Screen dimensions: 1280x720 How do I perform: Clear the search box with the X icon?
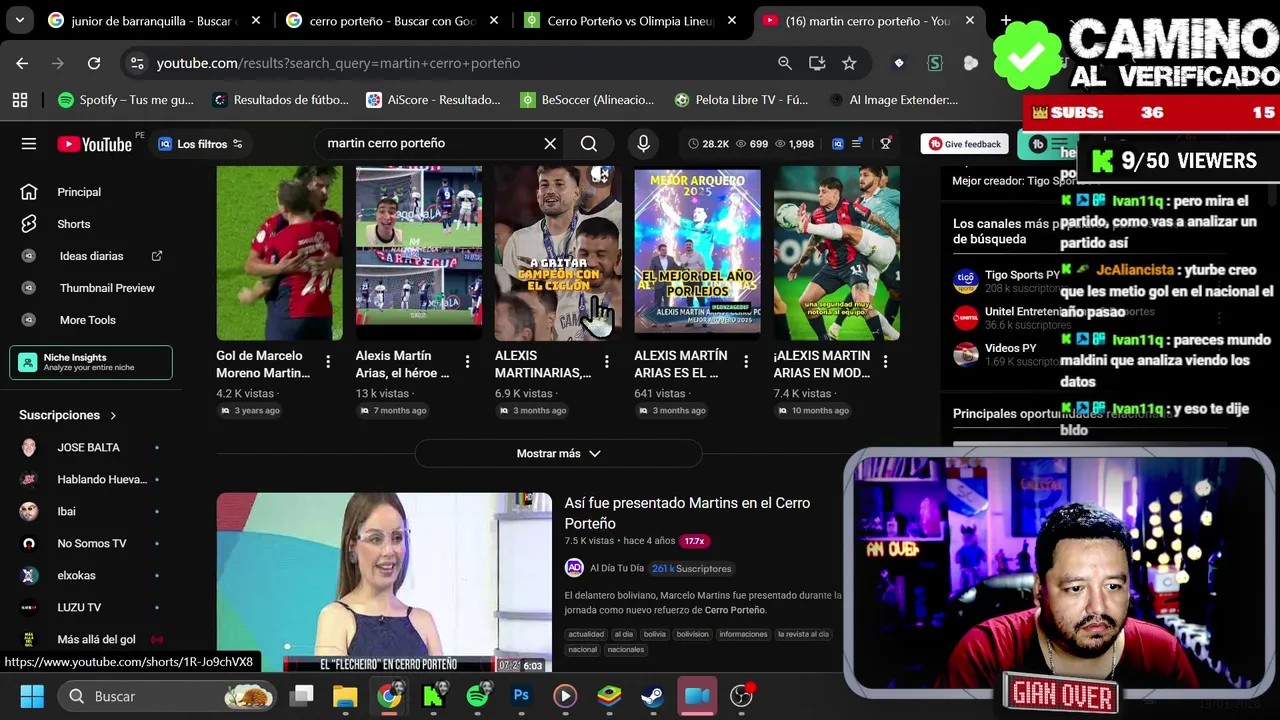(x=550, y=144)
